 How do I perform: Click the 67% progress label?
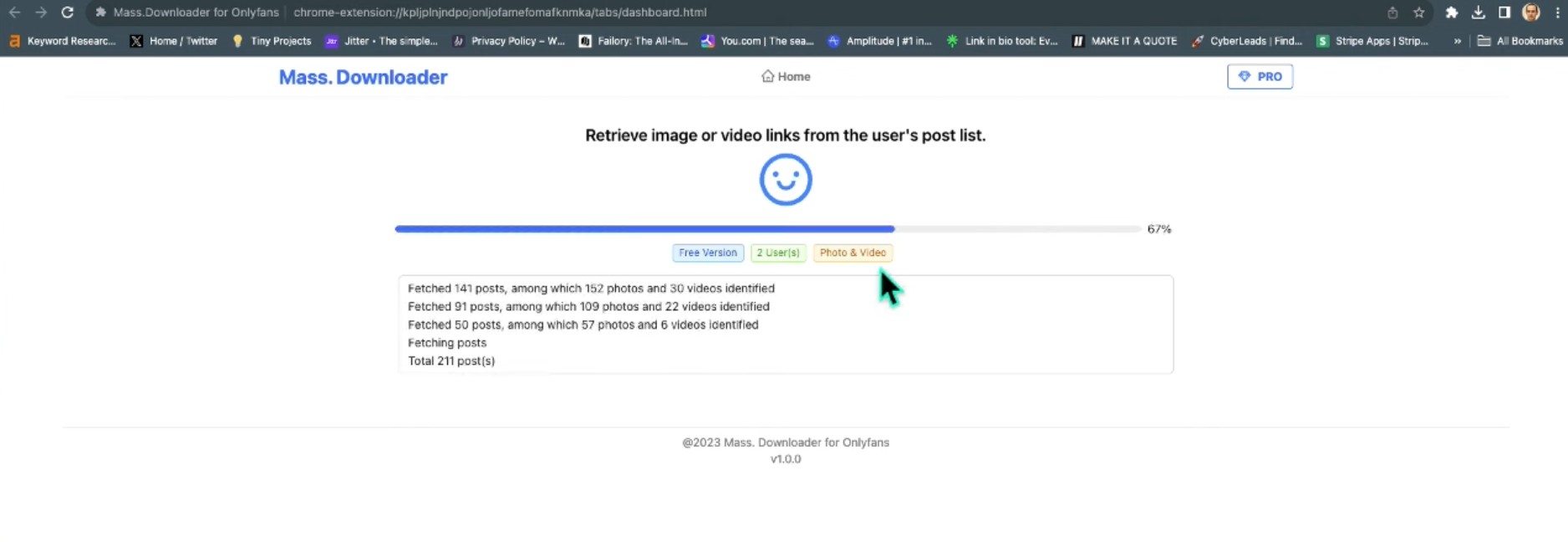[1159, 229]
